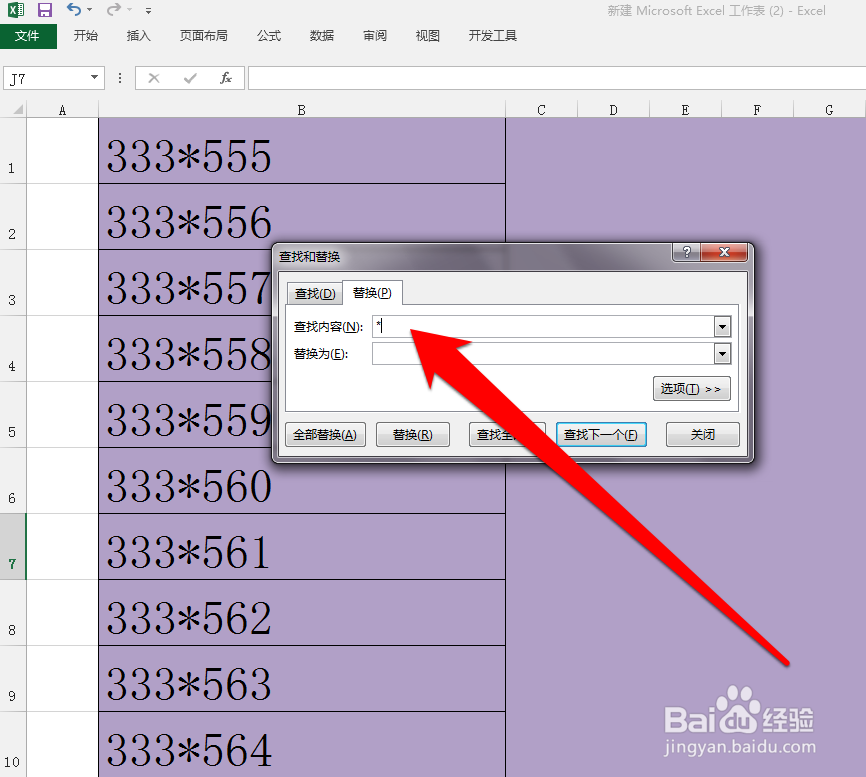Select row 1 header
The width and height of the screenshot is (866, 777).
pyautogui.click(x=13, y=151)
